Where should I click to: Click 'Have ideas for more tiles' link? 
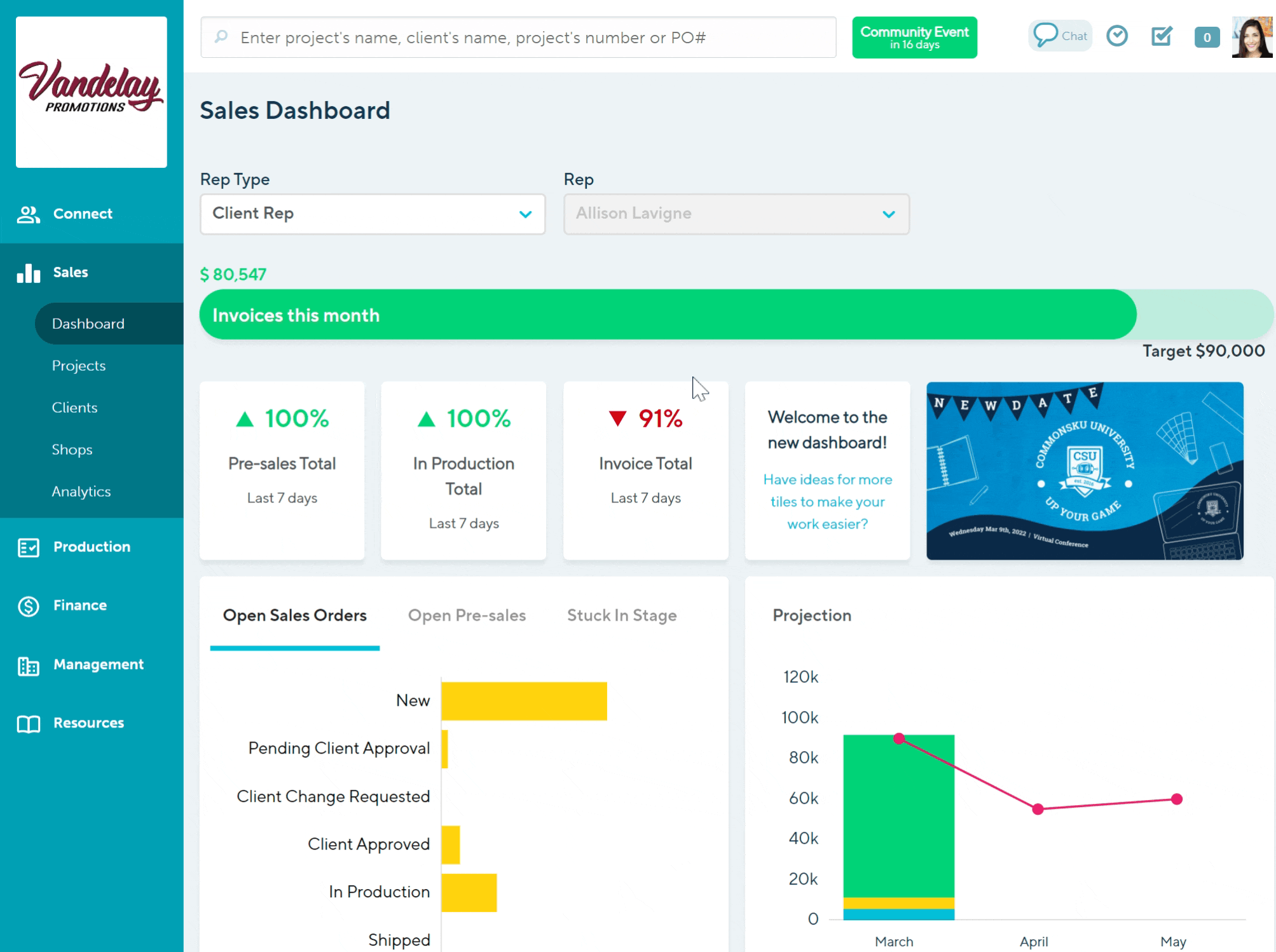(827, 502)
